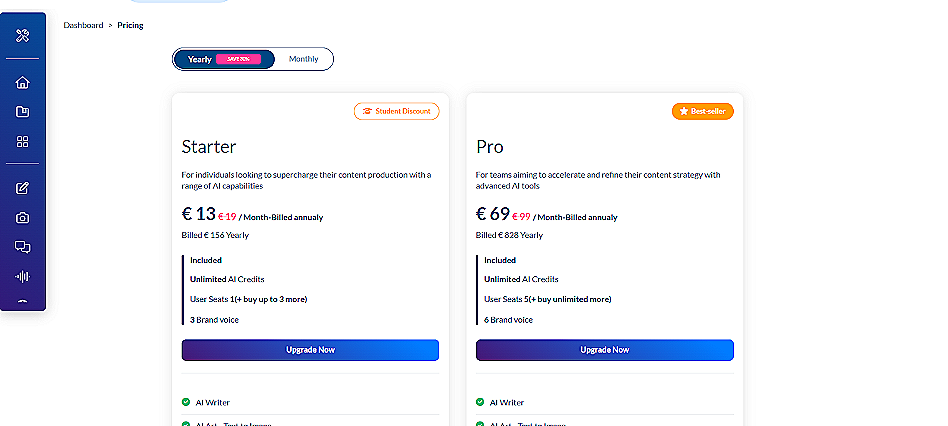948x426 pixels.
Task: Click the Pricing breadcrumb
Action: point(130,25)
